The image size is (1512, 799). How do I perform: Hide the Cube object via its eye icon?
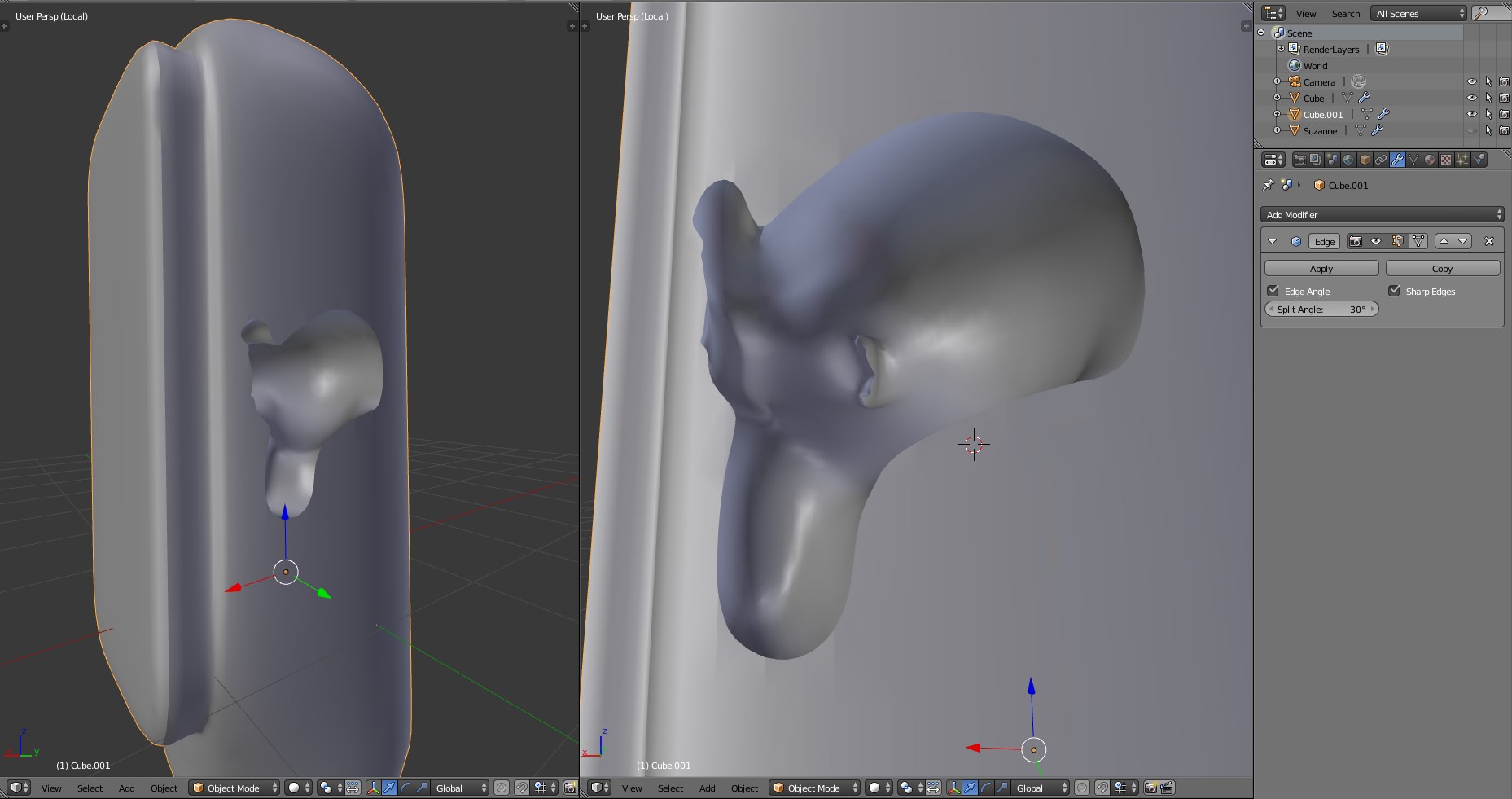tap(1472, 98)
